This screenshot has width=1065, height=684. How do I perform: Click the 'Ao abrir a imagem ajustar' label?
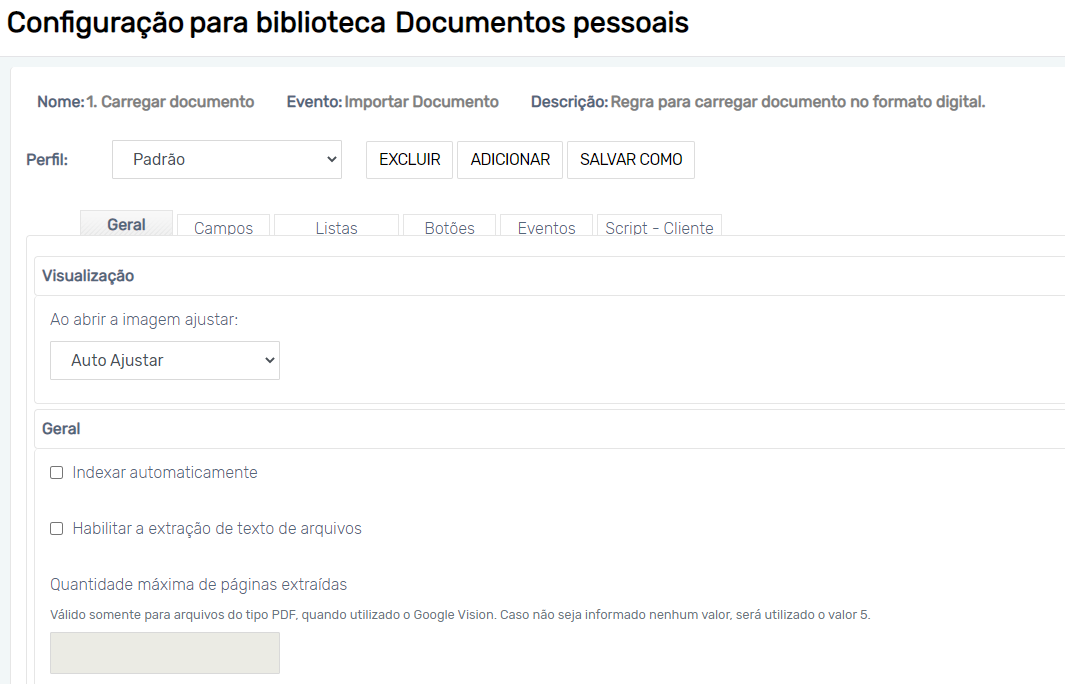click(x=144, y=320)
